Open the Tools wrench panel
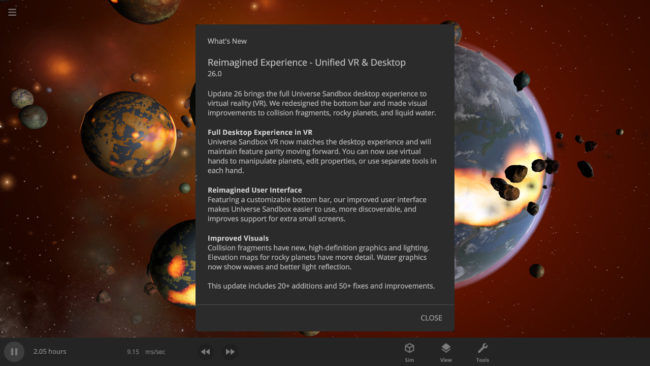 [x=483, y=352]
